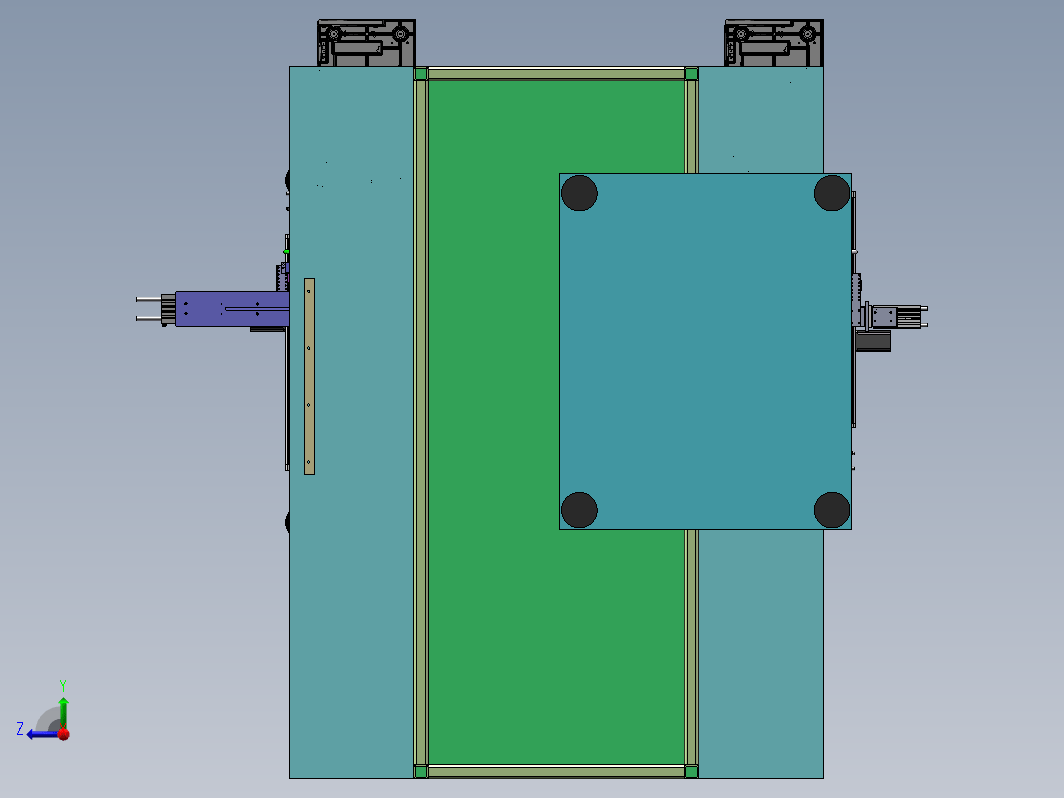The height and width of the screenshot is (798, 1064).
Task: Select the lower right light-teal side panel
Action: (x=761, y=653)
